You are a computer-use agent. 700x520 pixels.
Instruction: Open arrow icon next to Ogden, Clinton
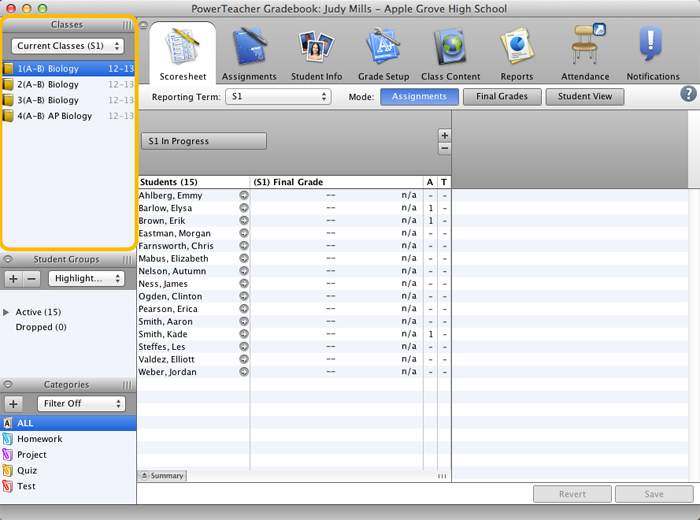244,296
